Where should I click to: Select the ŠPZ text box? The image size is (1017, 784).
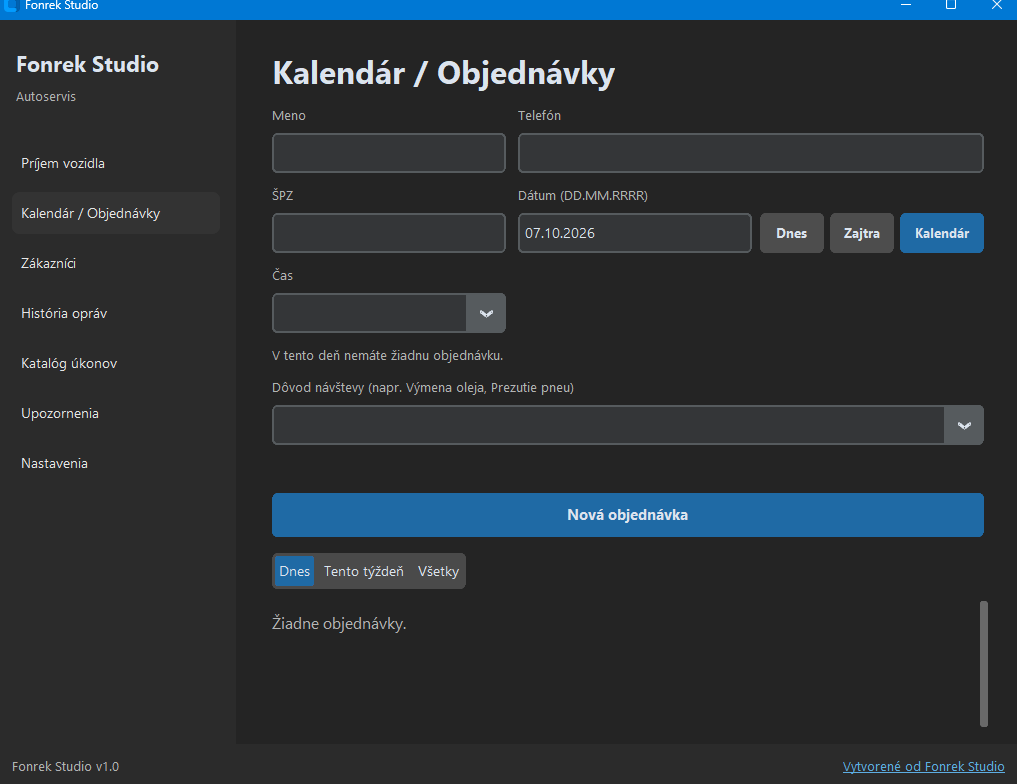(x=389, y=233)
